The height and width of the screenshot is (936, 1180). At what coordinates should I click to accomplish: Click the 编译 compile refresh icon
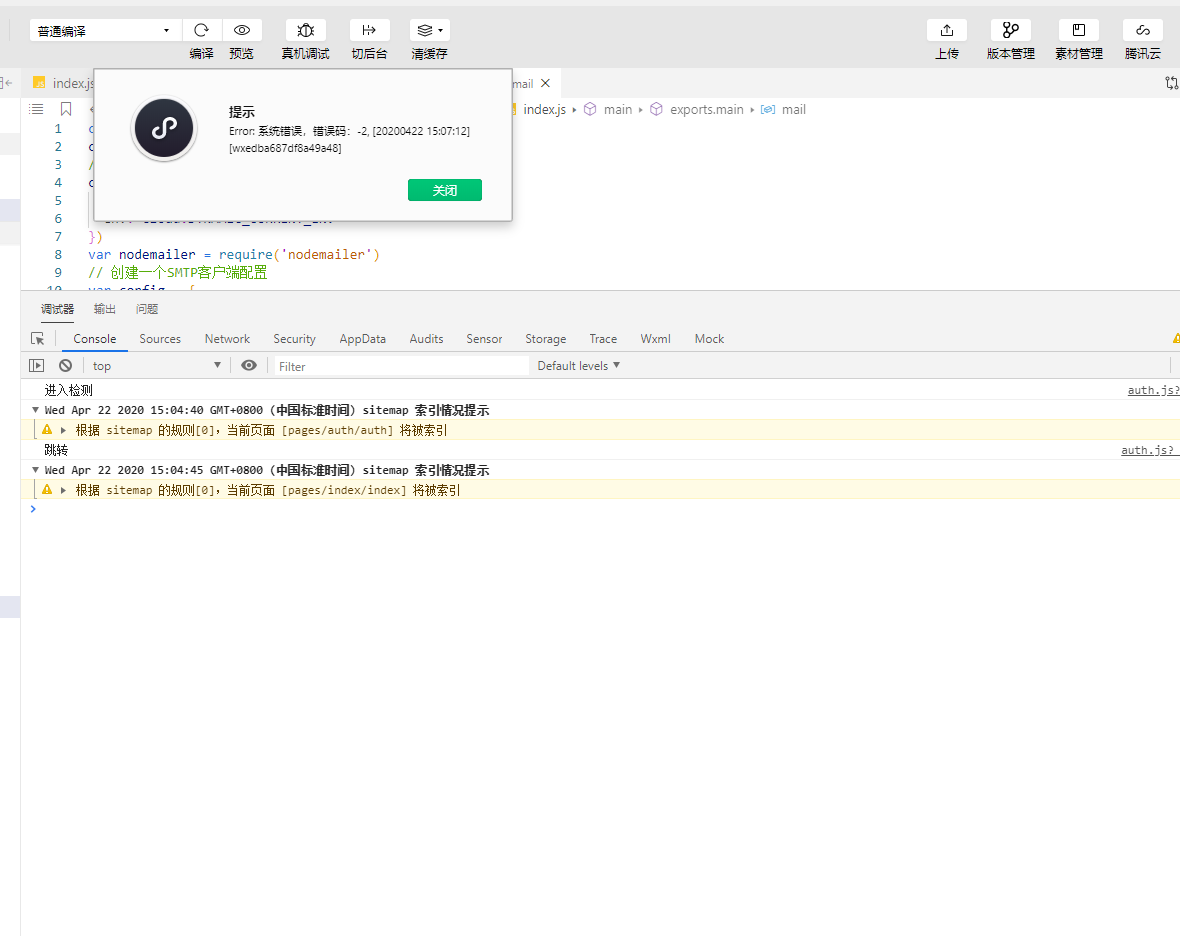(201, 30)
